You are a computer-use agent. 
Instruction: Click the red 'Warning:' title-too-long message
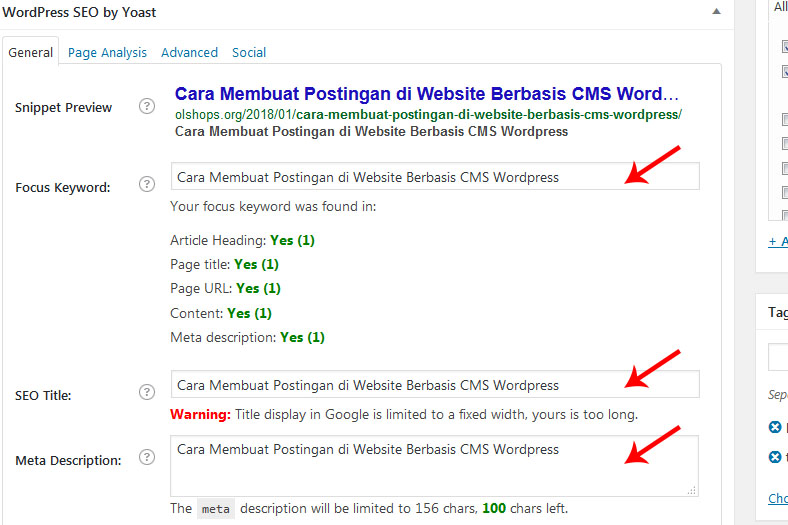tap(404, 414)
